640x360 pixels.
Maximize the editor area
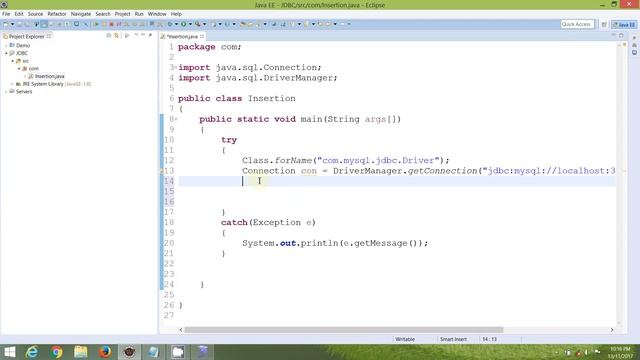click(621, 36)
